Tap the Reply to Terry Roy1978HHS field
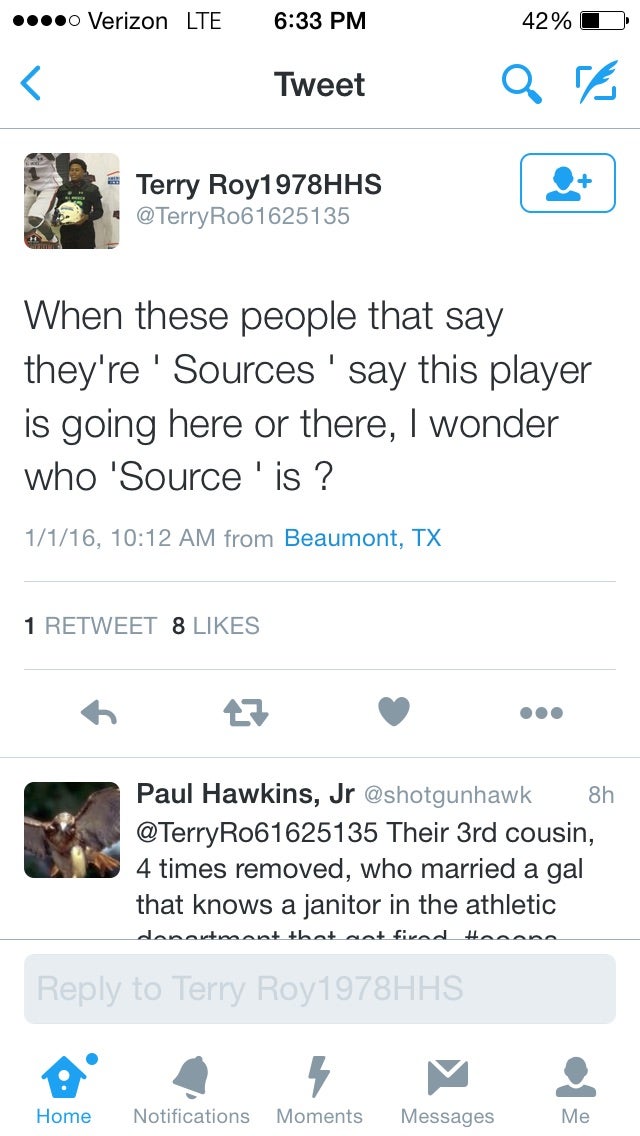Screen dimensions: 640x1136 320,989
